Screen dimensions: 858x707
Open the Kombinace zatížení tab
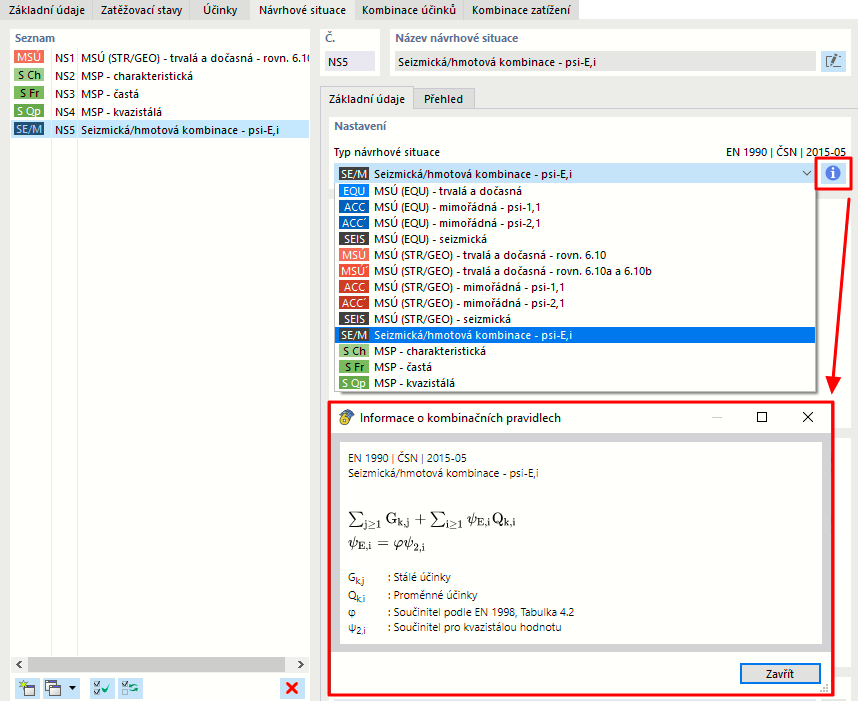tap(521, 10)
